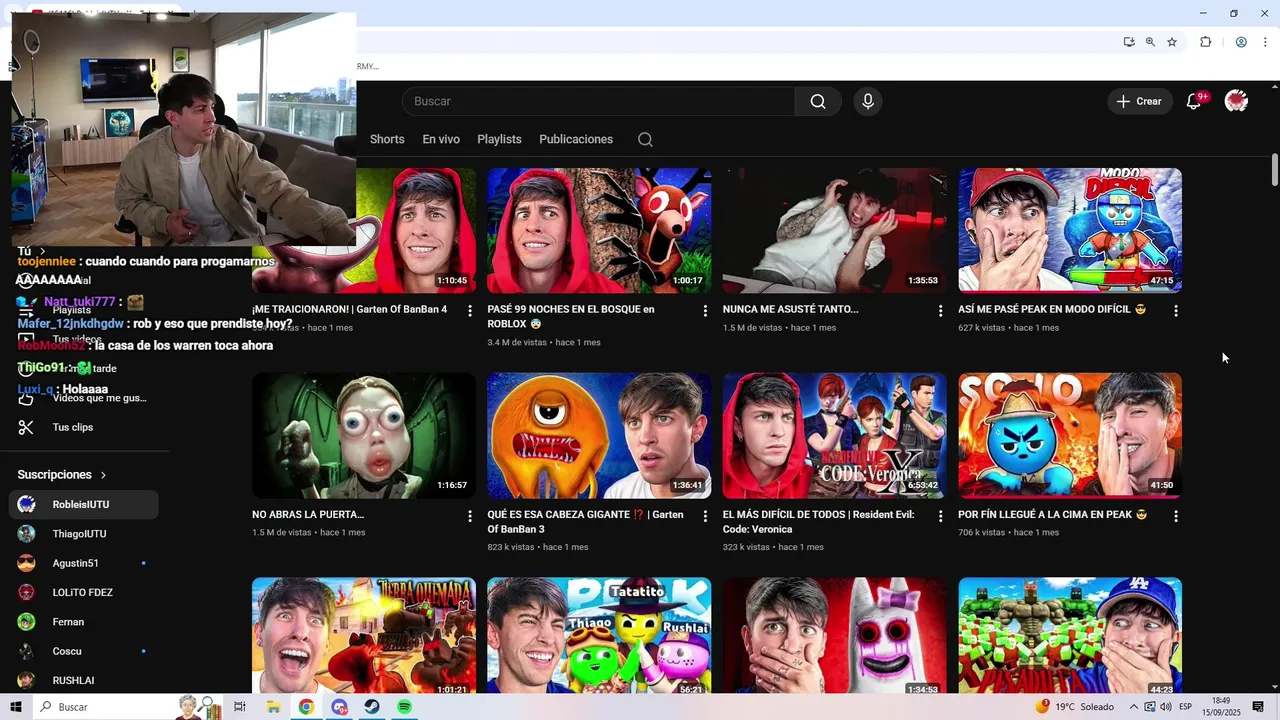The width and height of the screenshot is (1280, 720).
Task: Switch to the Publicaciones tab
Action: [x=576, y=139]
